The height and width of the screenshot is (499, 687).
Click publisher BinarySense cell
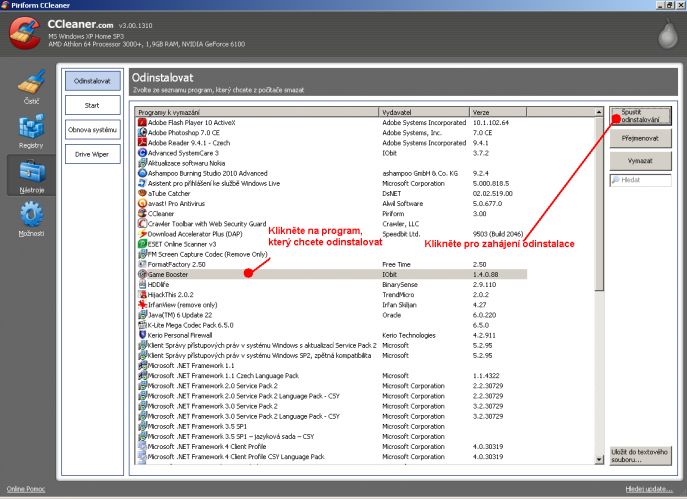click(400, 284)
